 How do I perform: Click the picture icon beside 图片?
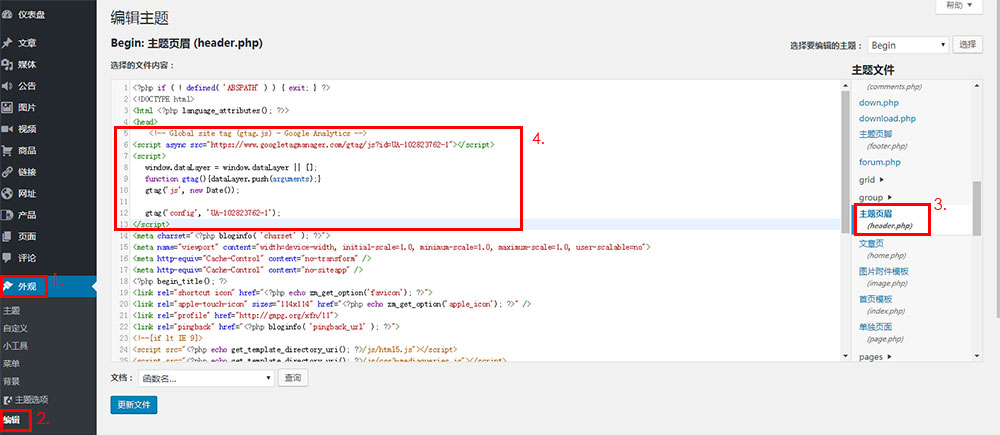(8, 108)
